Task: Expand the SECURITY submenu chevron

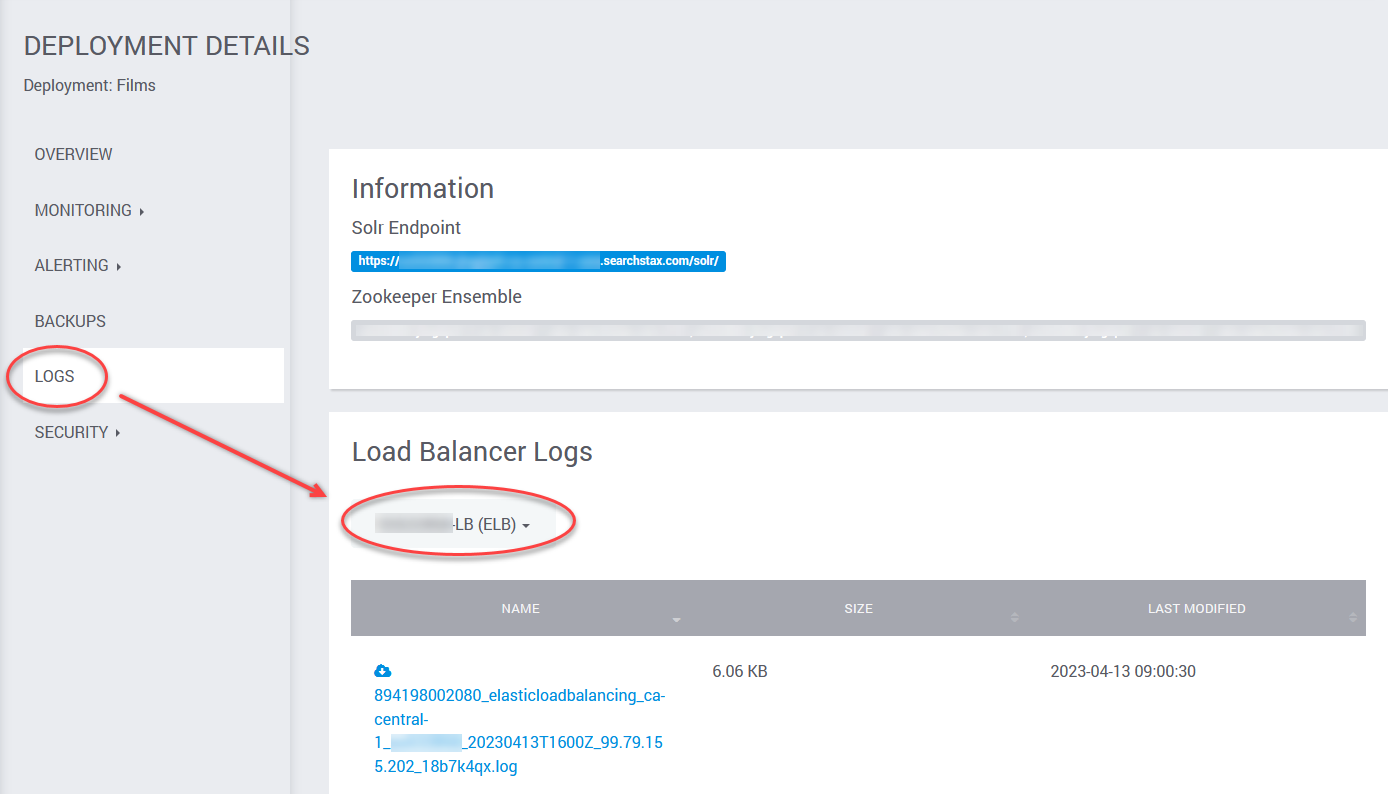Action: click(x=119, y=433)
